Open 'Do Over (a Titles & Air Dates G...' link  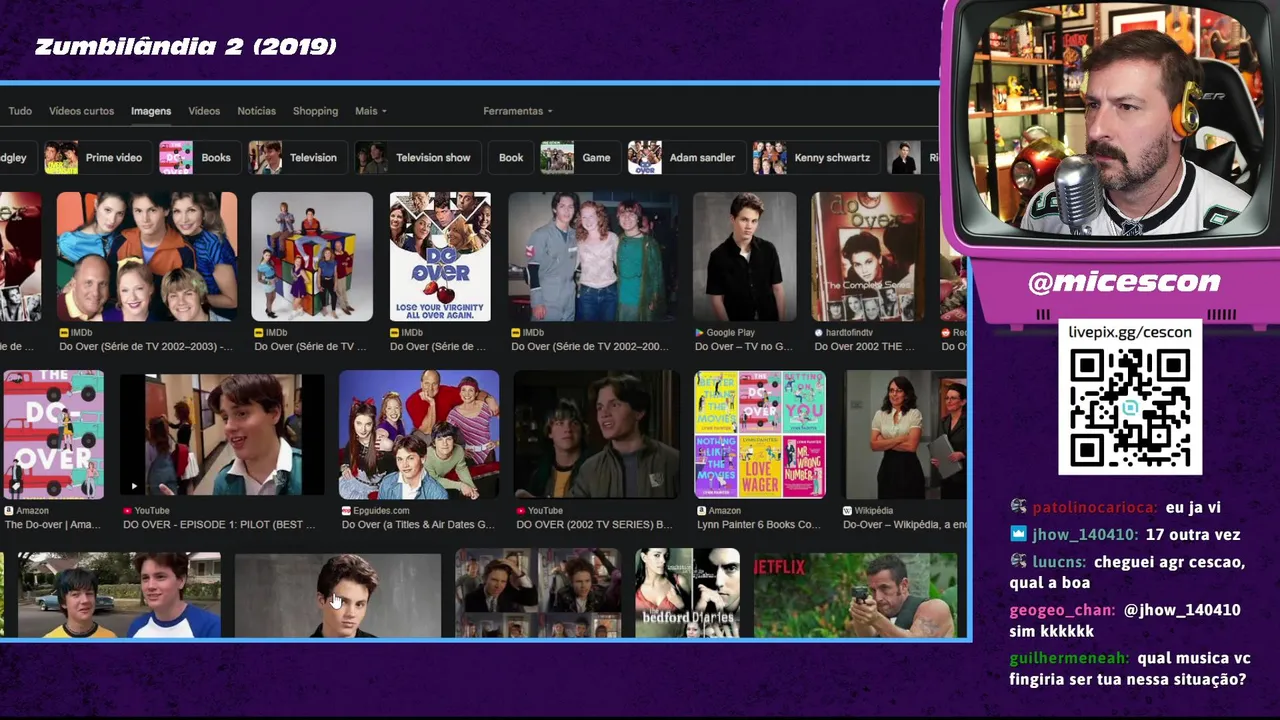(417, 525)
